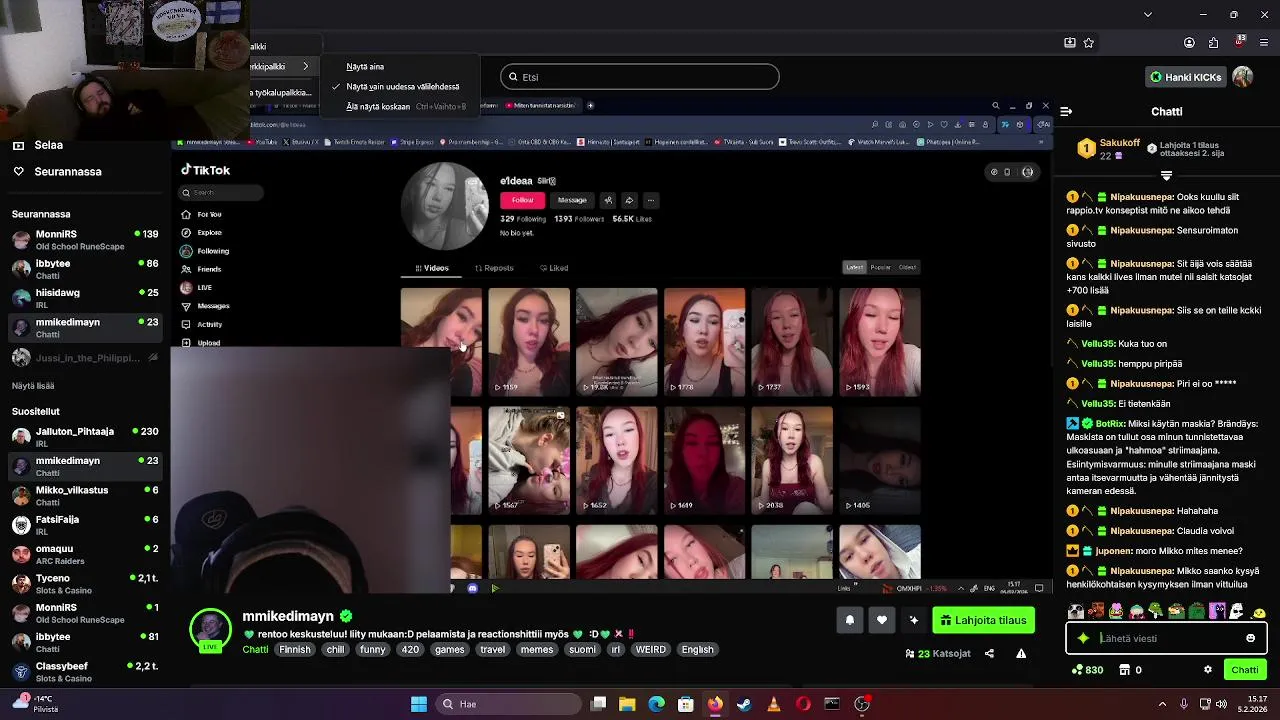
Task: Open the red extension icon with badge 13
Action: click(1240, 42)
